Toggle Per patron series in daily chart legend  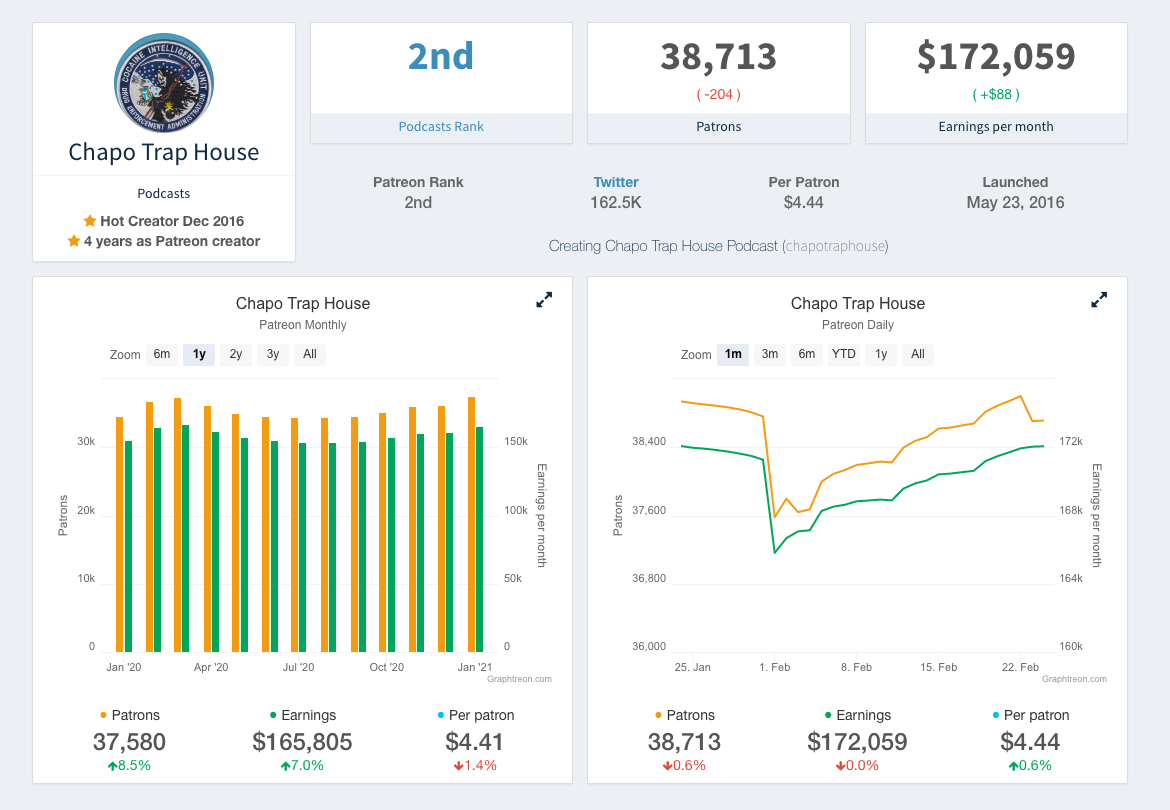tap(1031, 715)
